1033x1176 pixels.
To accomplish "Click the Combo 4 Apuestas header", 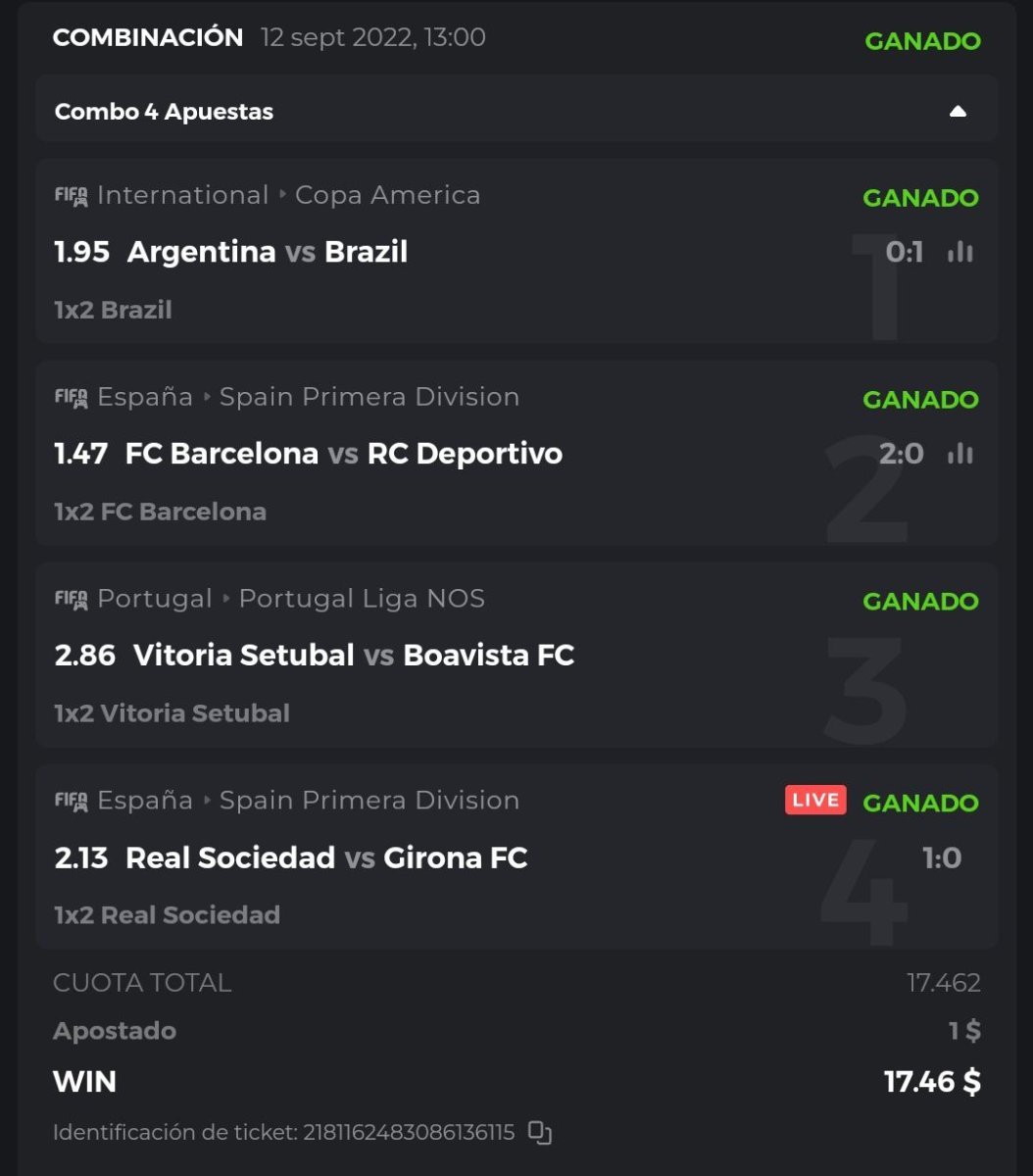I will pyautogui.click(x=164, y=112).
